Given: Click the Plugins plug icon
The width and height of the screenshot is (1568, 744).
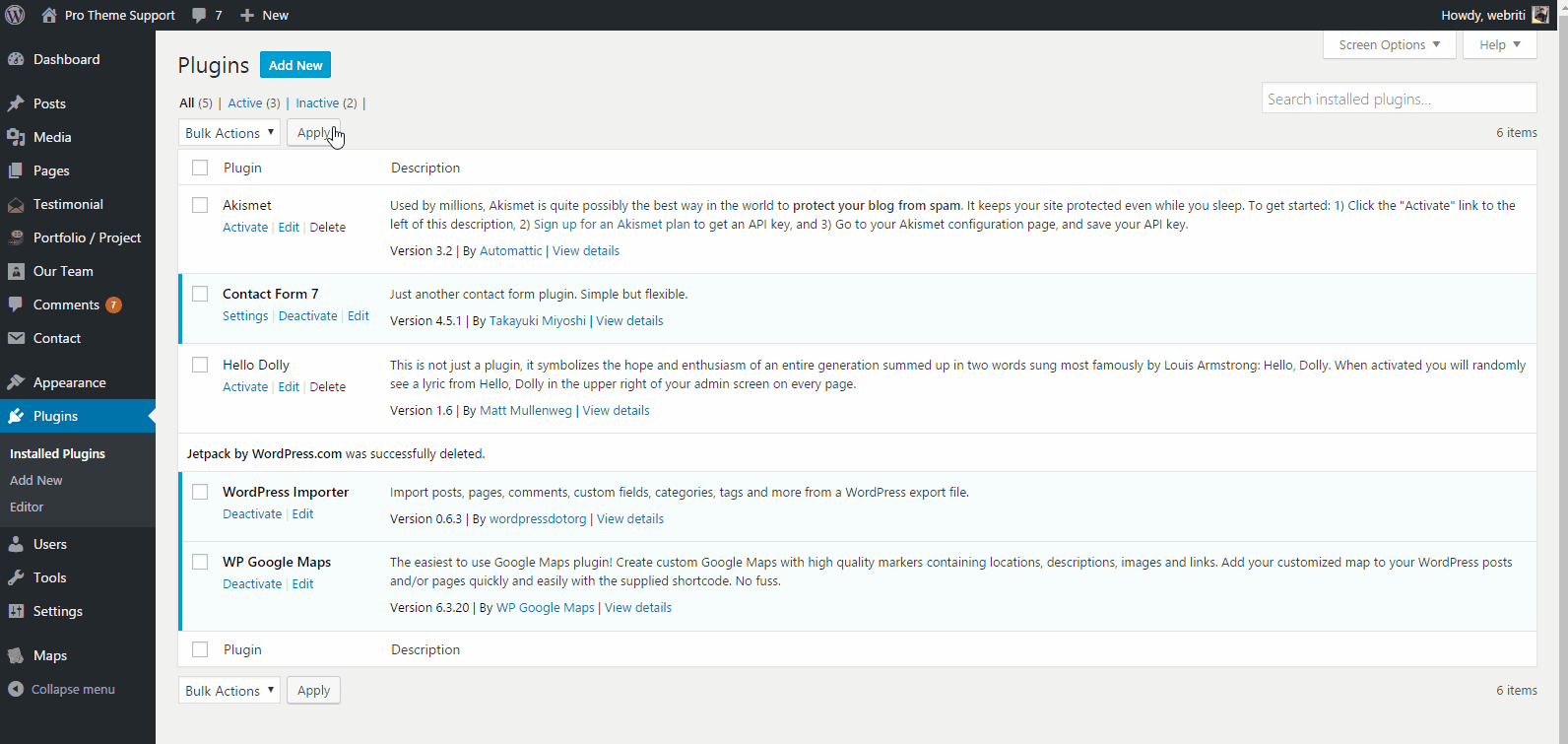Looking at the screenshot, I should coord(16,416).
